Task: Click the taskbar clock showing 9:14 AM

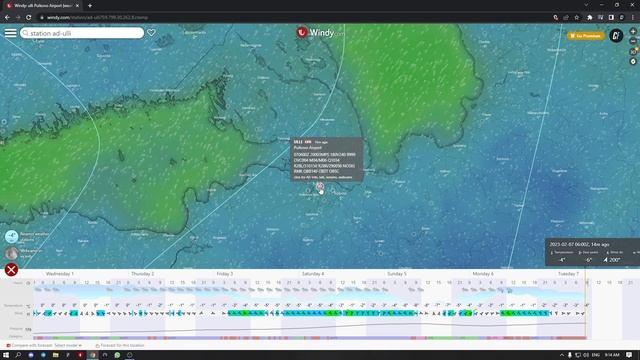Action: coord(612,355)
